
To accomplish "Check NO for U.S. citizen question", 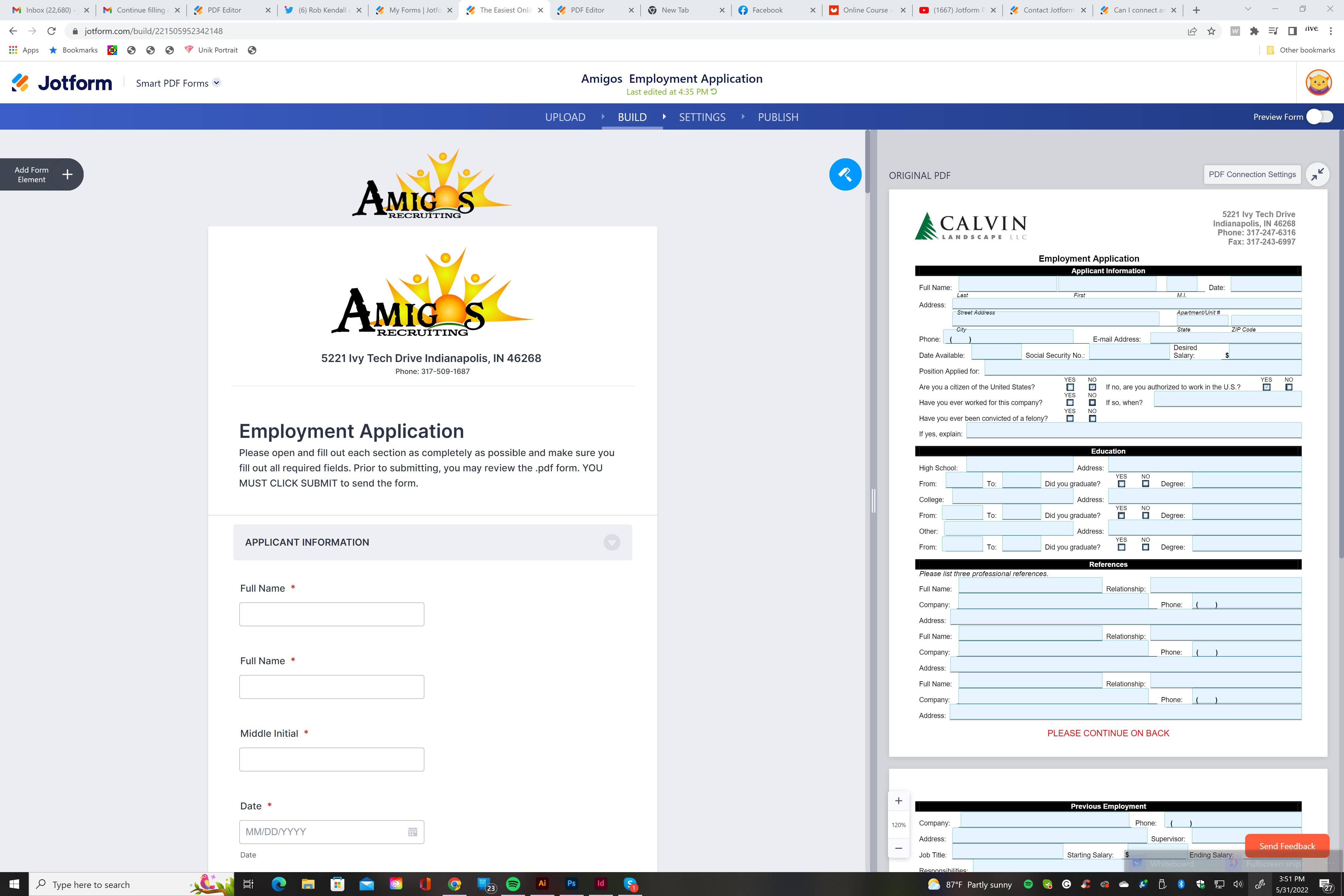I will pos(1093,387).
